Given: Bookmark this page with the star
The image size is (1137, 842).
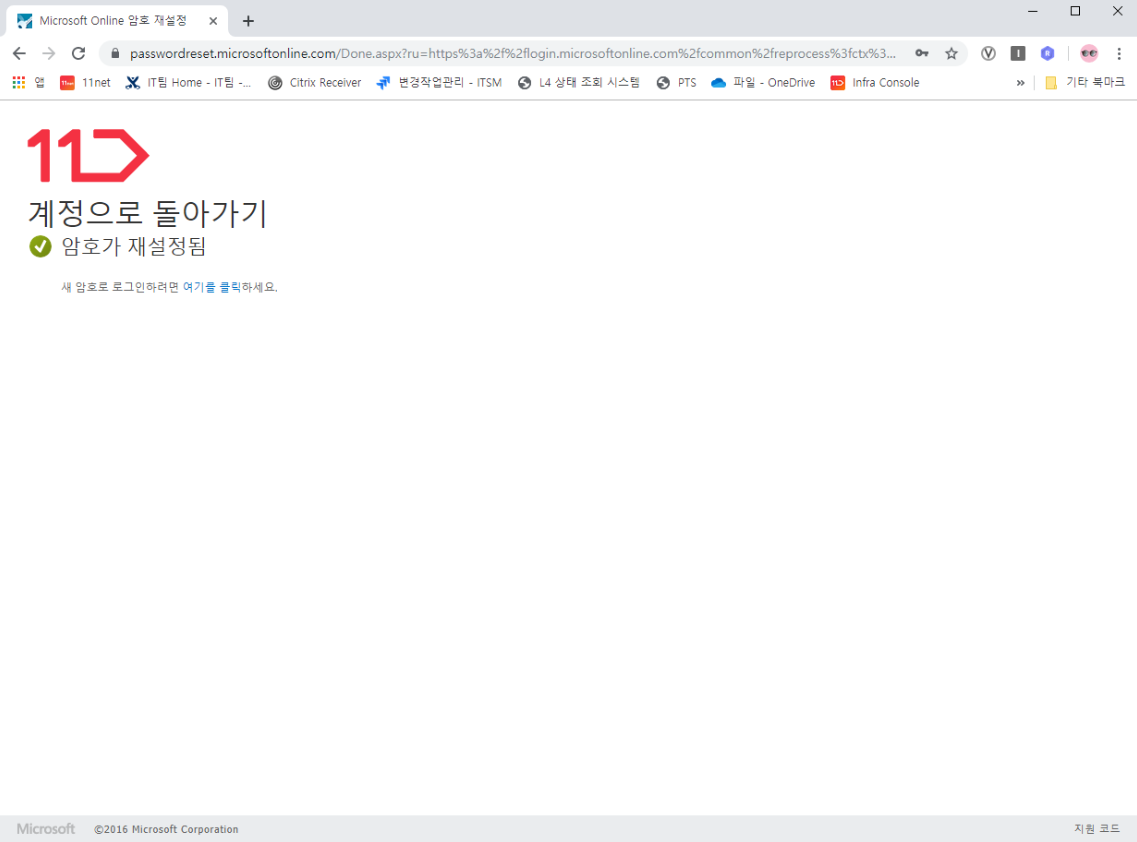Looking at the screenshot, I should click(x=951, y=54).
